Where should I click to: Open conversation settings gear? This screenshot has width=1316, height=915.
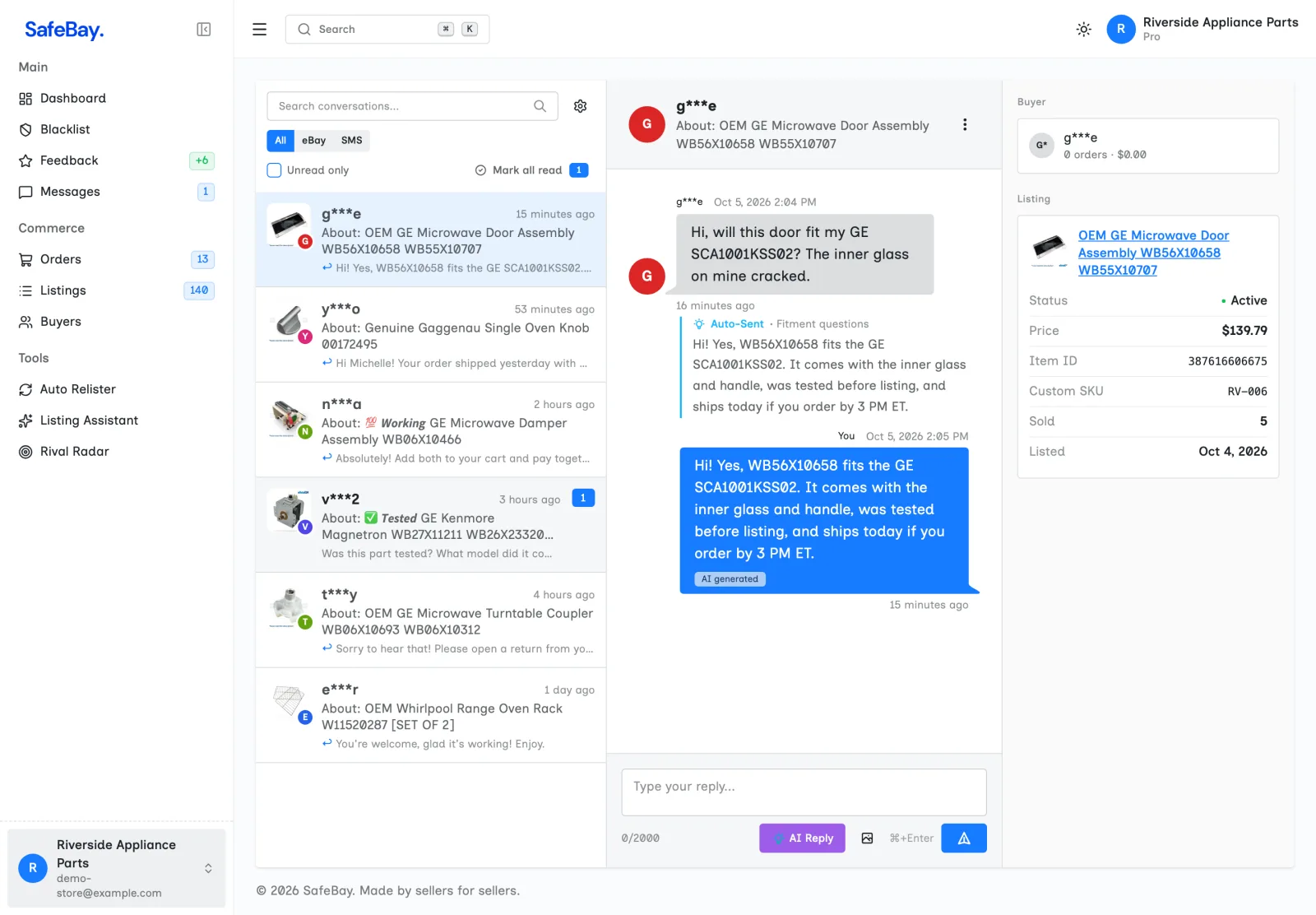pos(581,106)
